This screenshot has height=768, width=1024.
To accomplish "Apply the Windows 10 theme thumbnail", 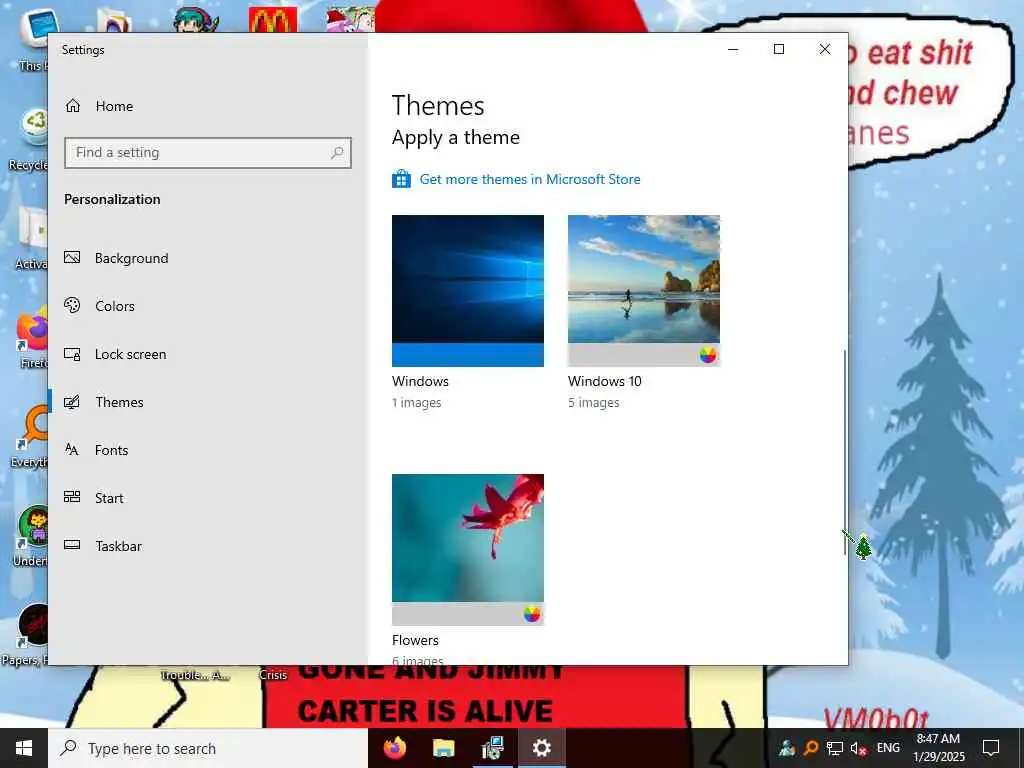I will [x=644, y=291].
